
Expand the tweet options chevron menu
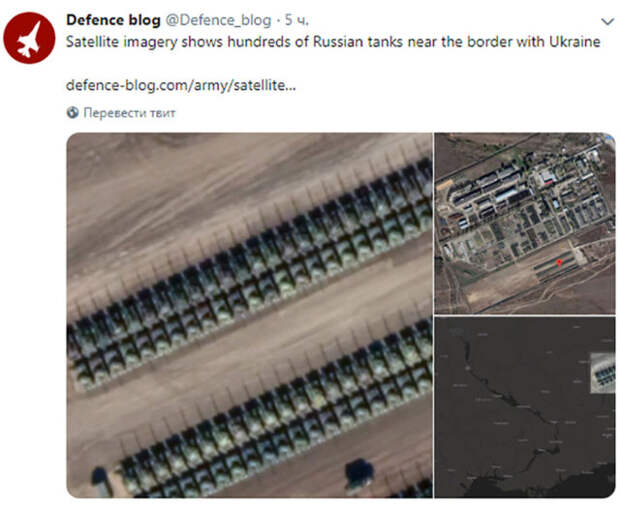click(x=607, y=21)
